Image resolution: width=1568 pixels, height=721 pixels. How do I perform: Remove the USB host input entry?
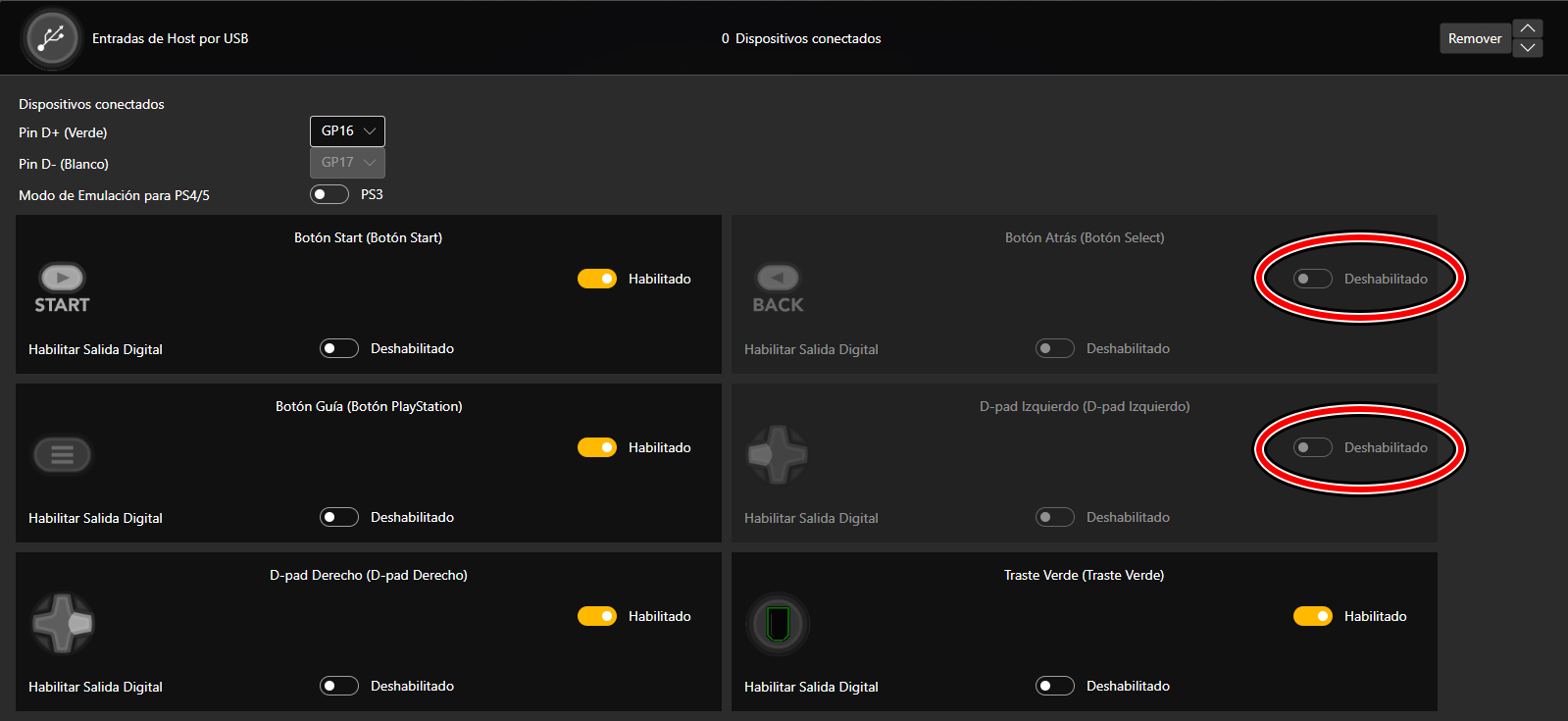point(1475,38)
